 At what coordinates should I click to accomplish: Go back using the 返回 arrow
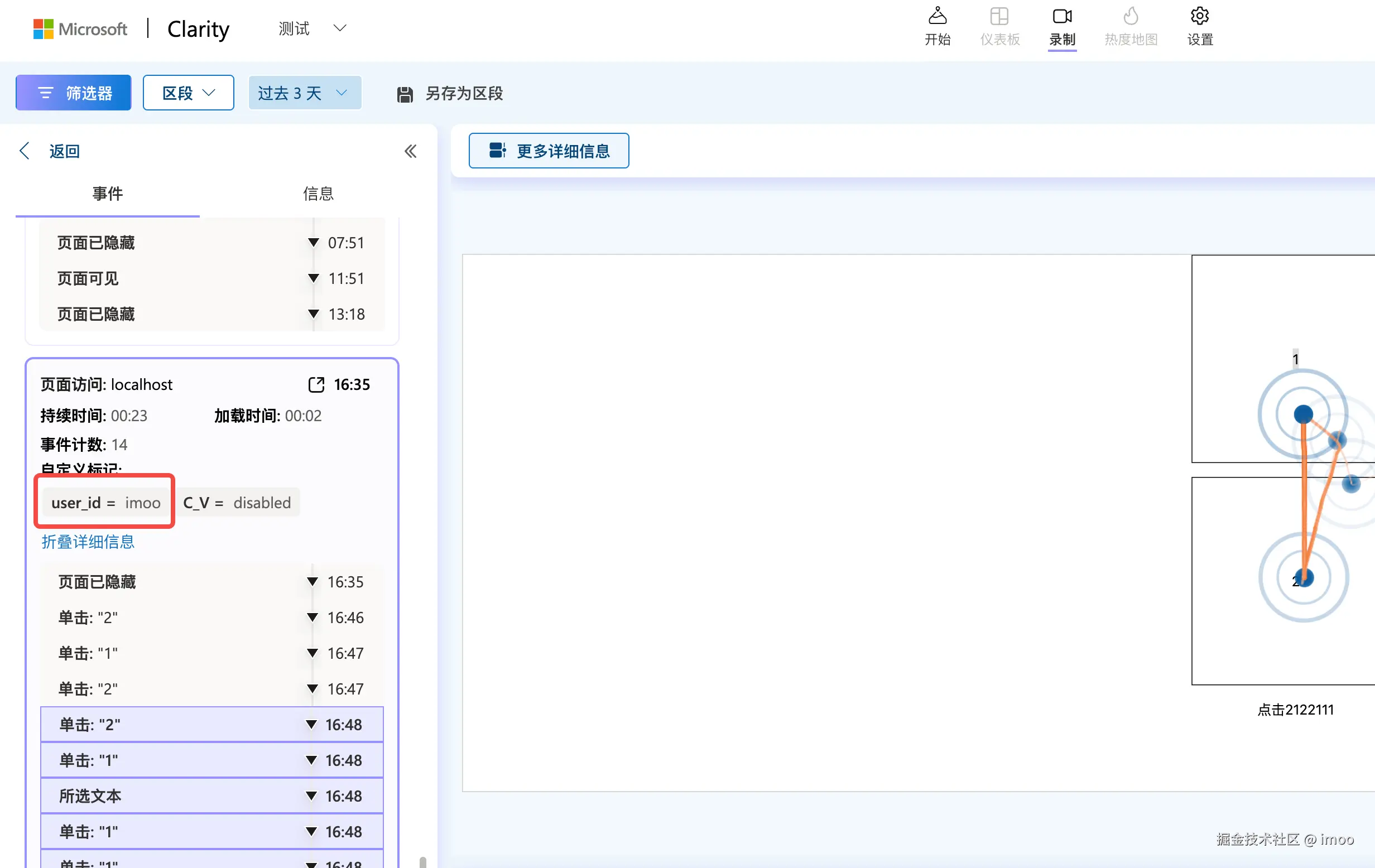[x=25, y=151]
